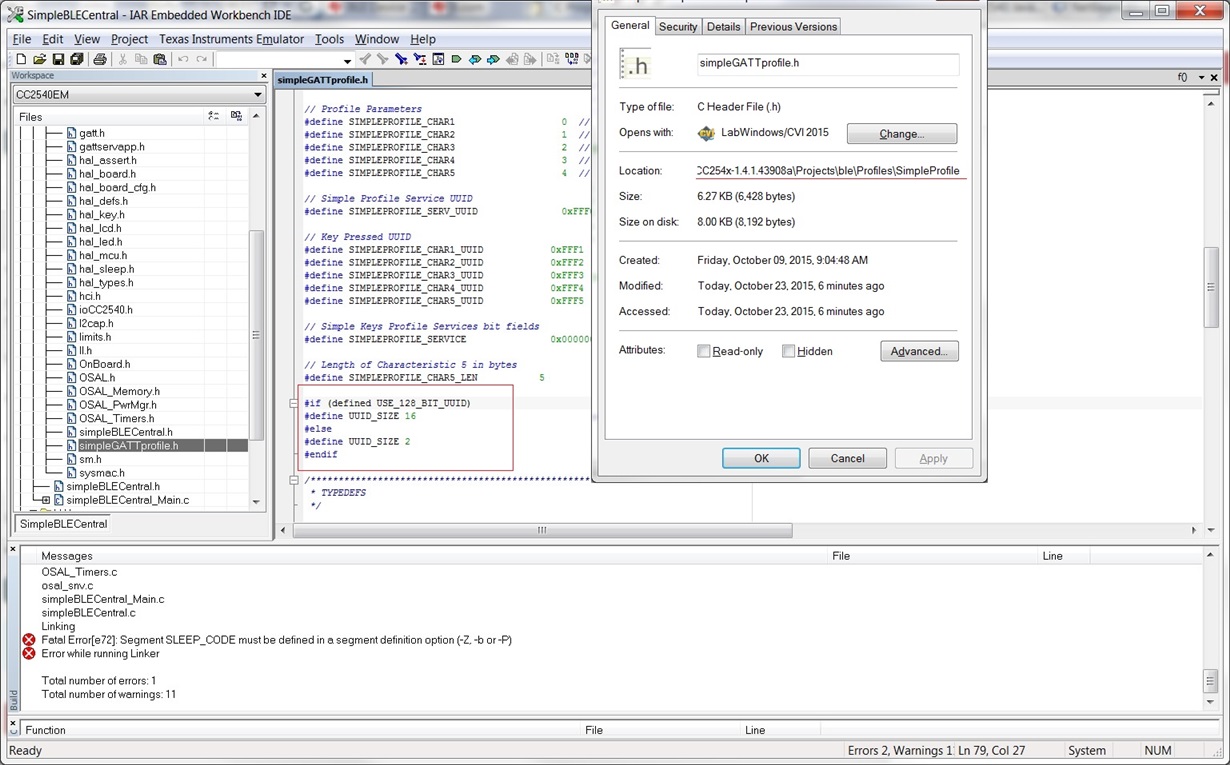Select simpleGATTprofile.h in the file tree
The image size is (1230, 765).
point(128,446)
